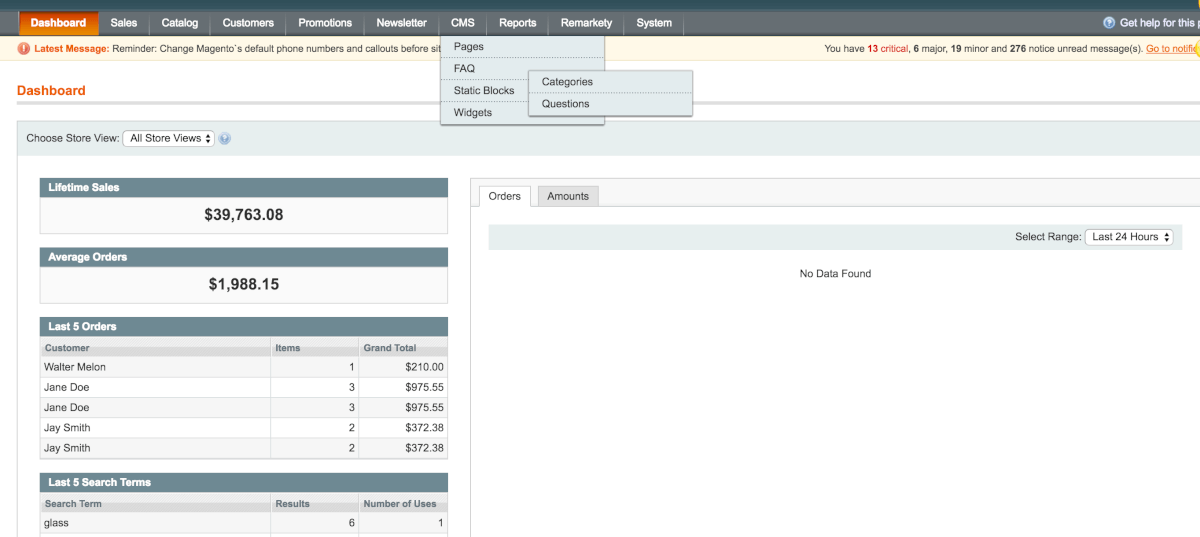Click help icon beside store view selector
This screenshot has width=1200, height=537.
[x=225, y=139]
